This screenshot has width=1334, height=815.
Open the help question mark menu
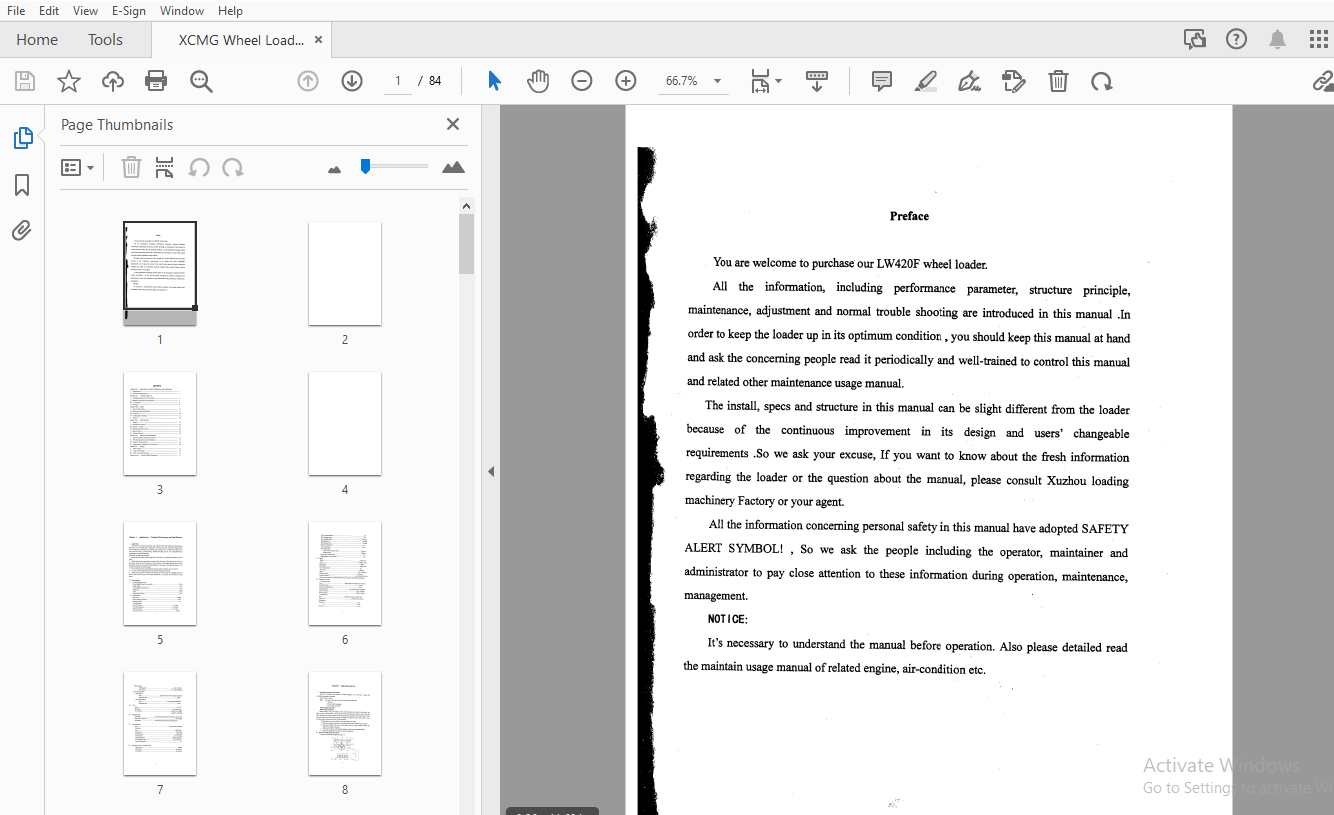(1237, 39)
